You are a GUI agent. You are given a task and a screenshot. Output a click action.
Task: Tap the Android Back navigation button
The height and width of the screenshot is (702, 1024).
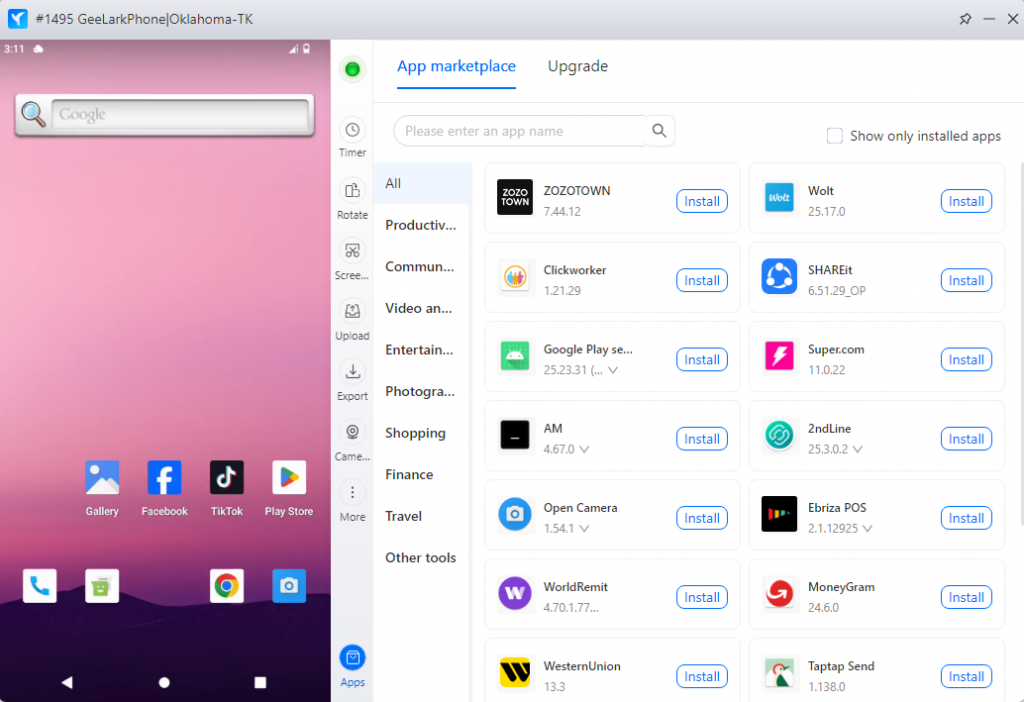(67, 682)
